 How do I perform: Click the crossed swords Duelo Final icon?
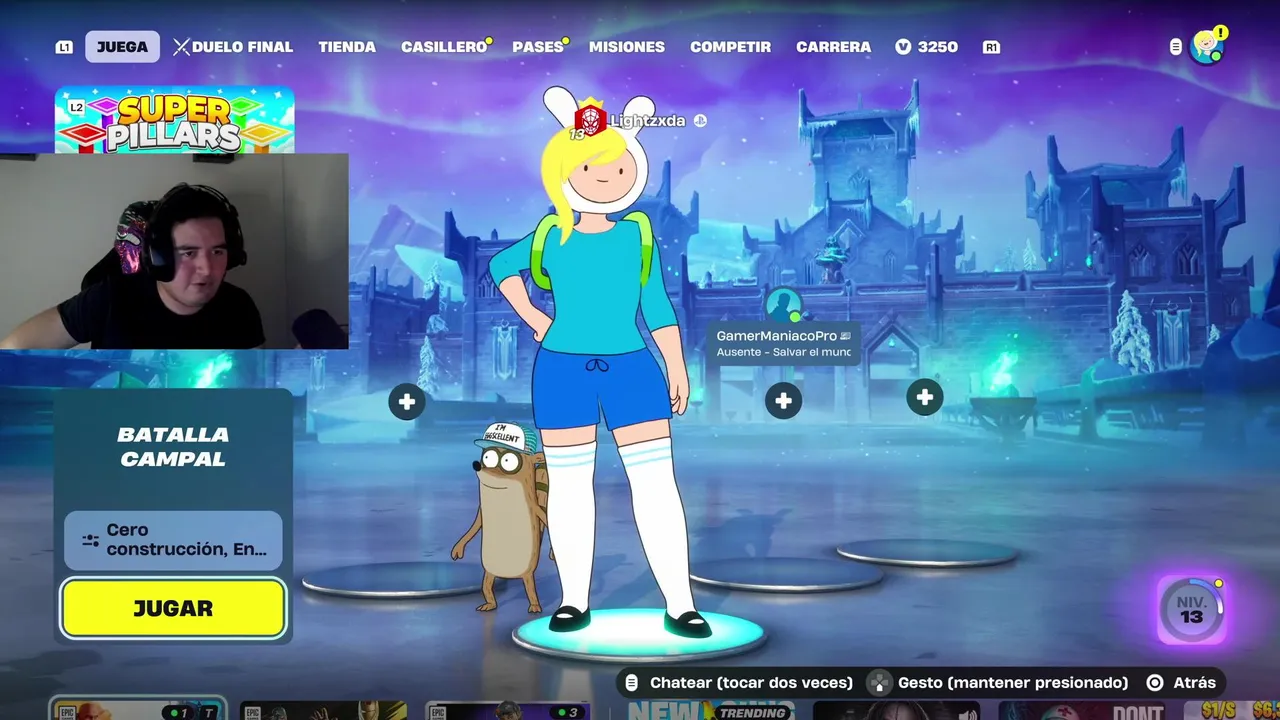(x=181, y=47)
